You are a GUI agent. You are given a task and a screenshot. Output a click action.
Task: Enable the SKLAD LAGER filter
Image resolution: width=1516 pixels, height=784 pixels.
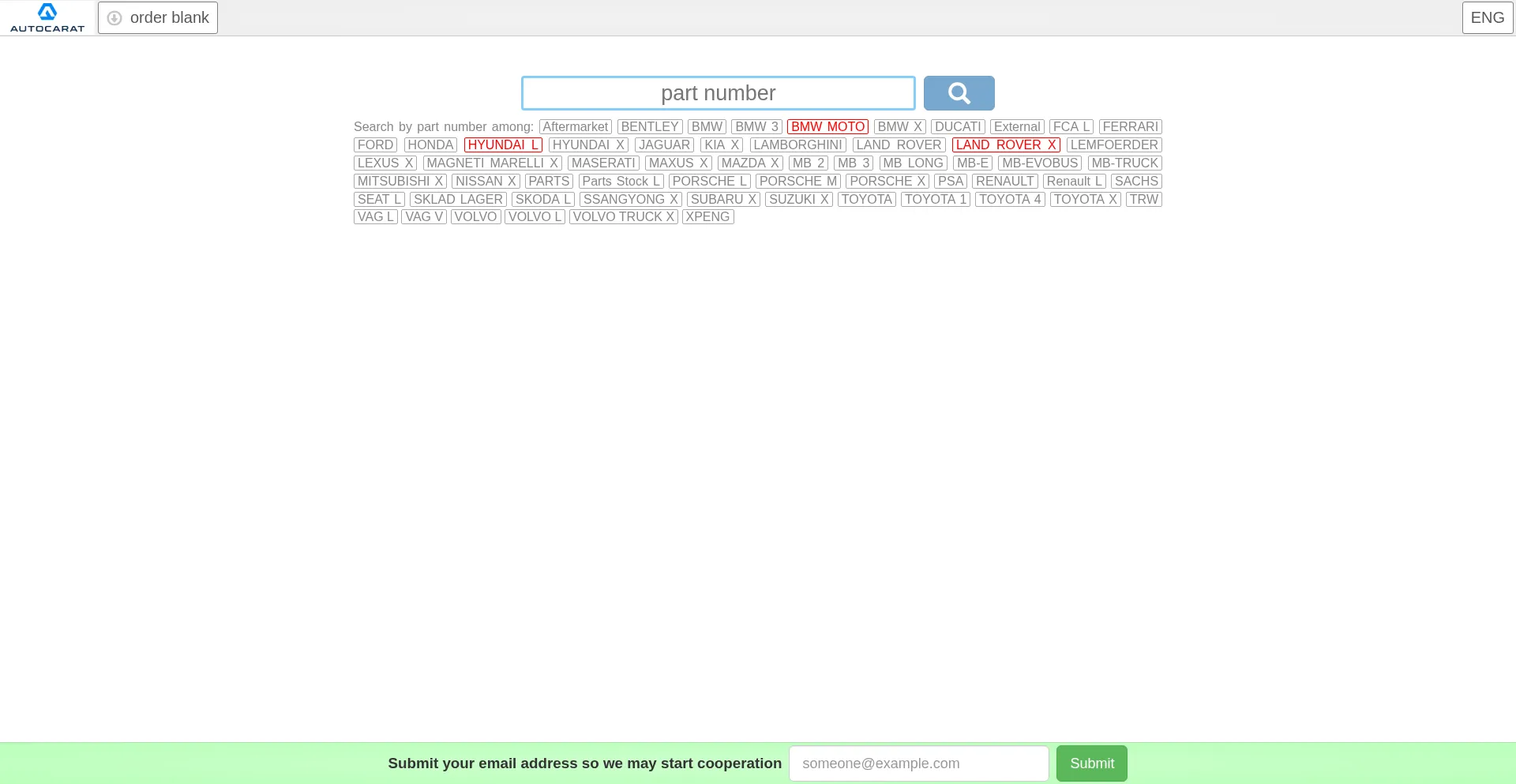point(458,200)
